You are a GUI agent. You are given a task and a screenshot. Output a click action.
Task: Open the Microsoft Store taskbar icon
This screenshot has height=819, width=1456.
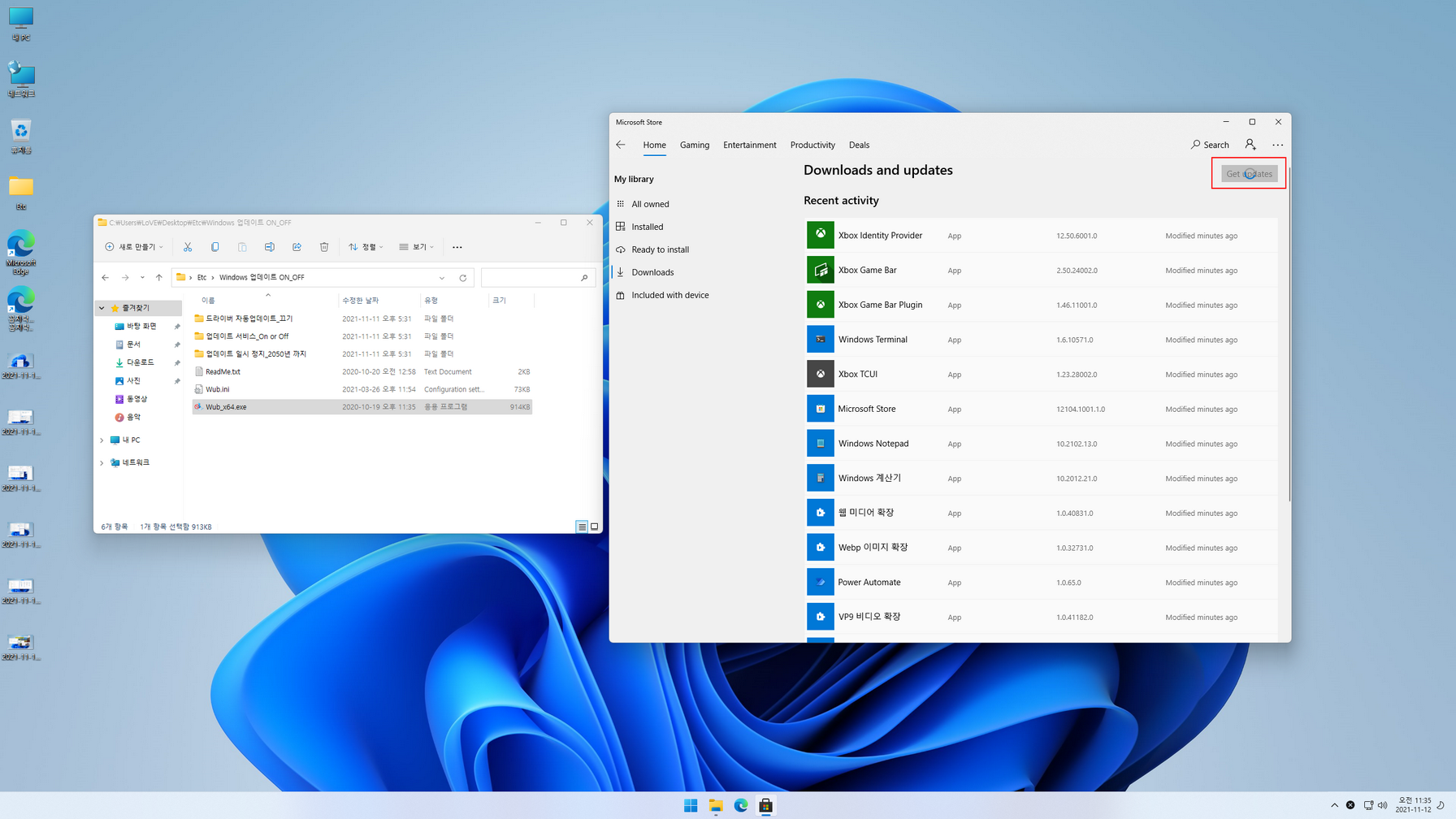point(765,805)
